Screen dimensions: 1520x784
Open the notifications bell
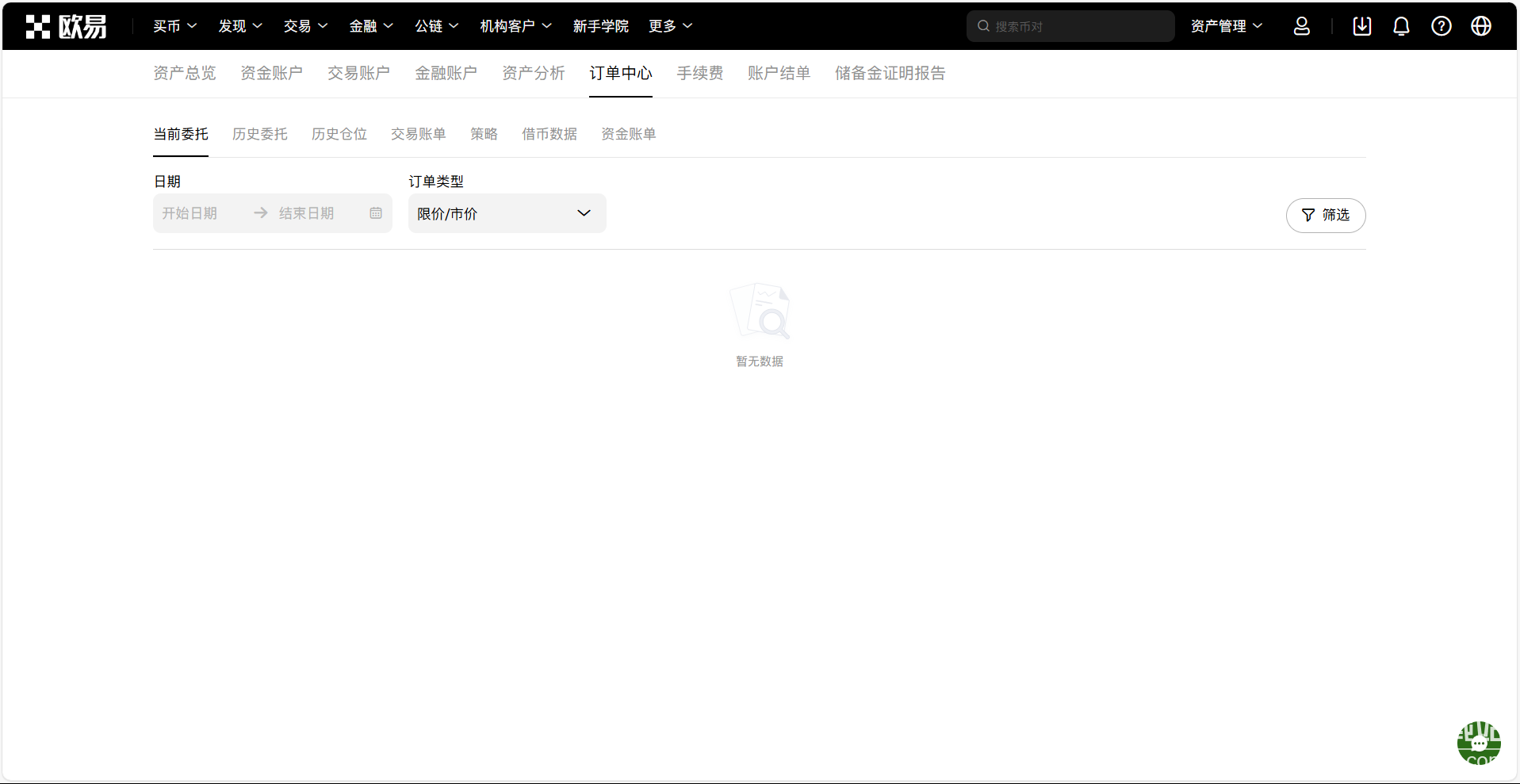click(x=1402, y=26)
